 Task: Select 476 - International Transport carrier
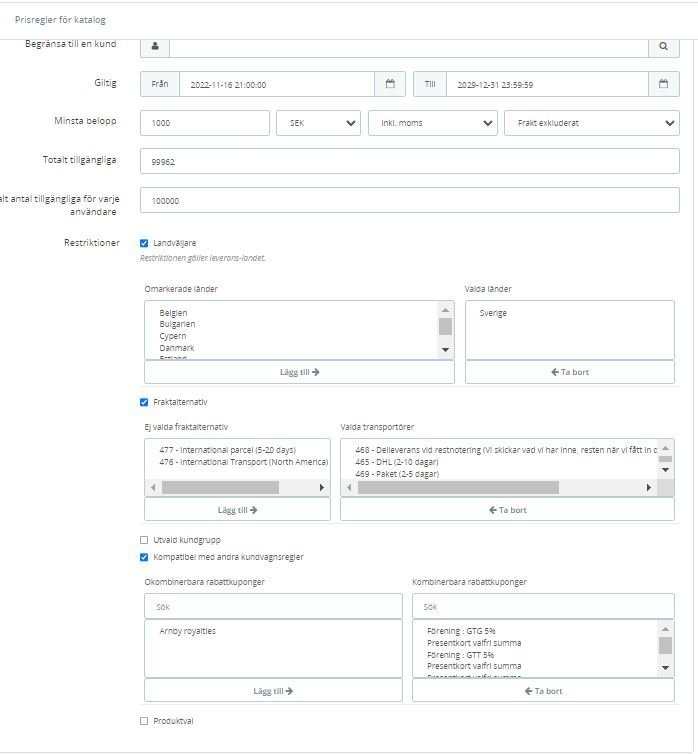[244, 462]
